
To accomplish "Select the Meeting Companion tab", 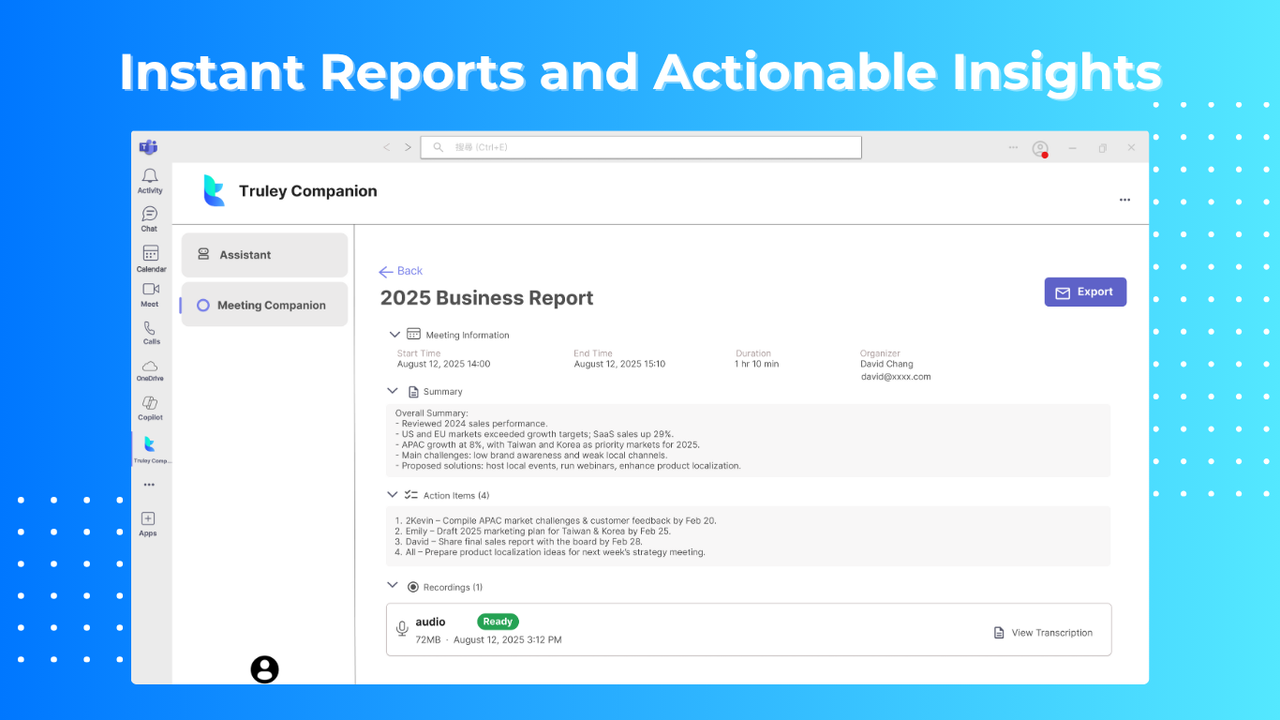I will click(265, 305).
